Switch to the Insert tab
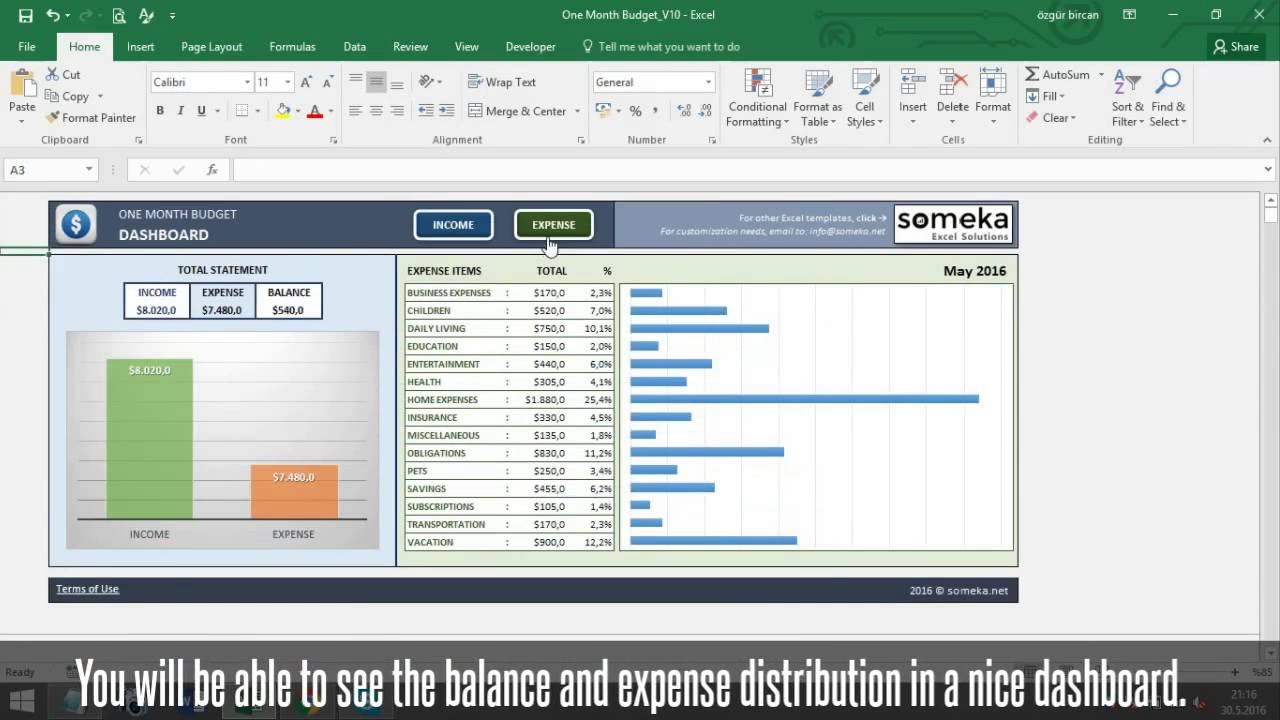Image resolution: width=1280 pixels, height=720 pixels. tap(140, 47)
